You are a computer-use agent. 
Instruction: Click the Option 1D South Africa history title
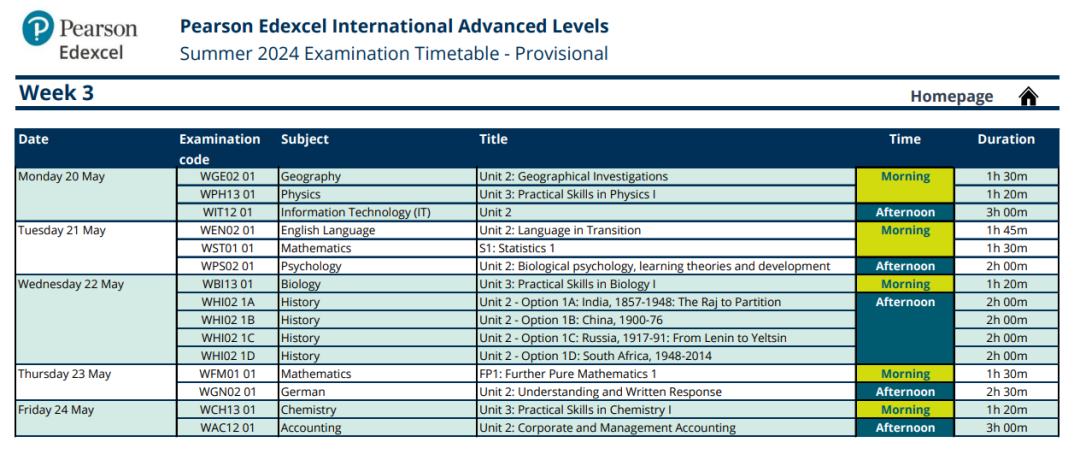tap(596, 355)
